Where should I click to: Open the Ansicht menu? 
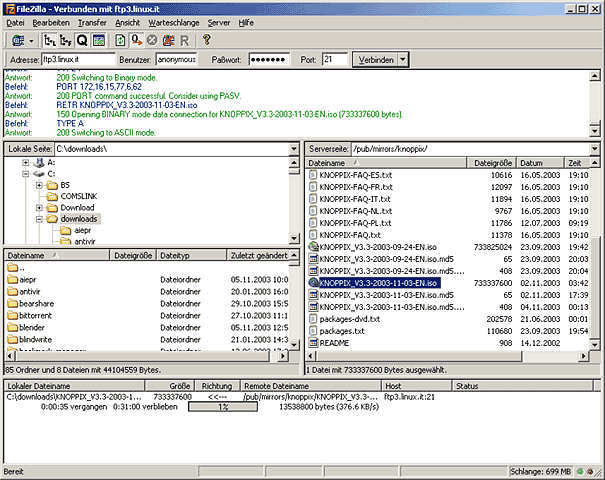(x=128, y=23)
